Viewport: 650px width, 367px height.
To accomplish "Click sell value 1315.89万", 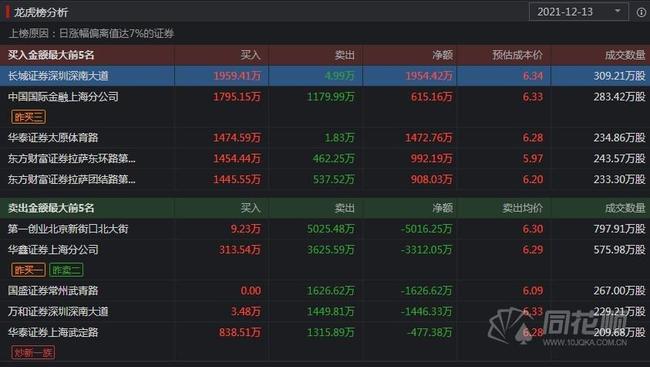I will point(331,332).
